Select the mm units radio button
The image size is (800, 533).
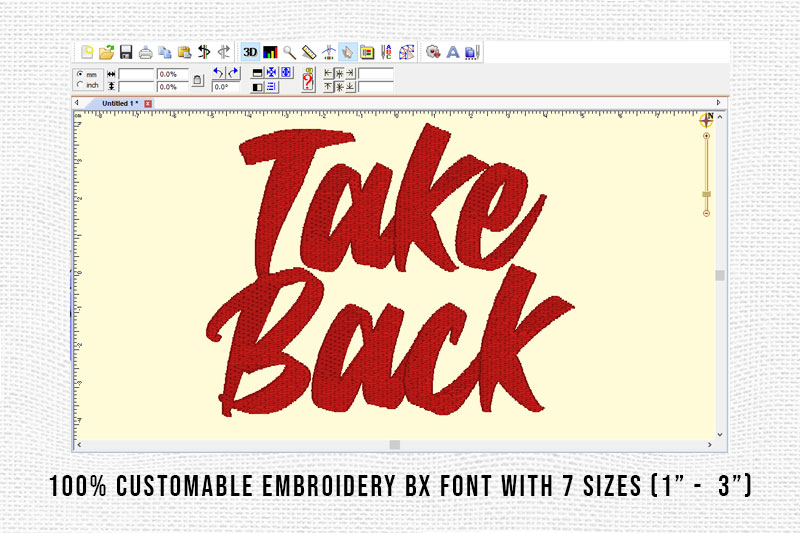coord(80,74)
